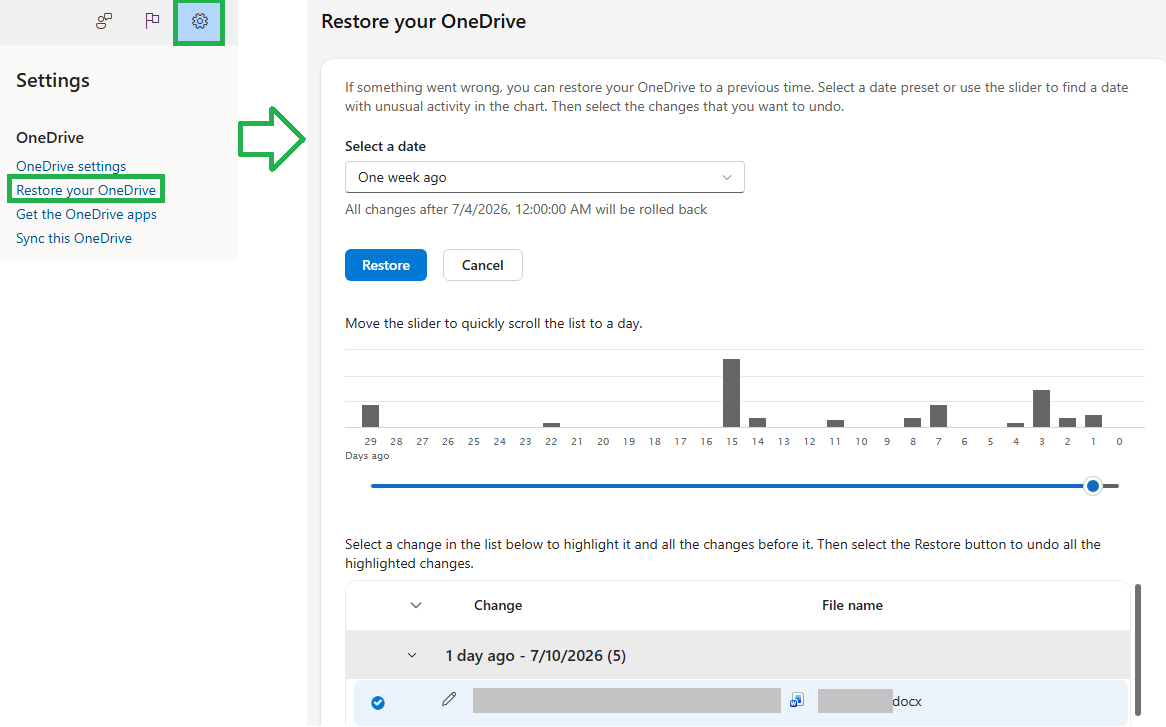Click the Change column header
The width and height of the screenshot is (1166, 727).
coord(498,605)
